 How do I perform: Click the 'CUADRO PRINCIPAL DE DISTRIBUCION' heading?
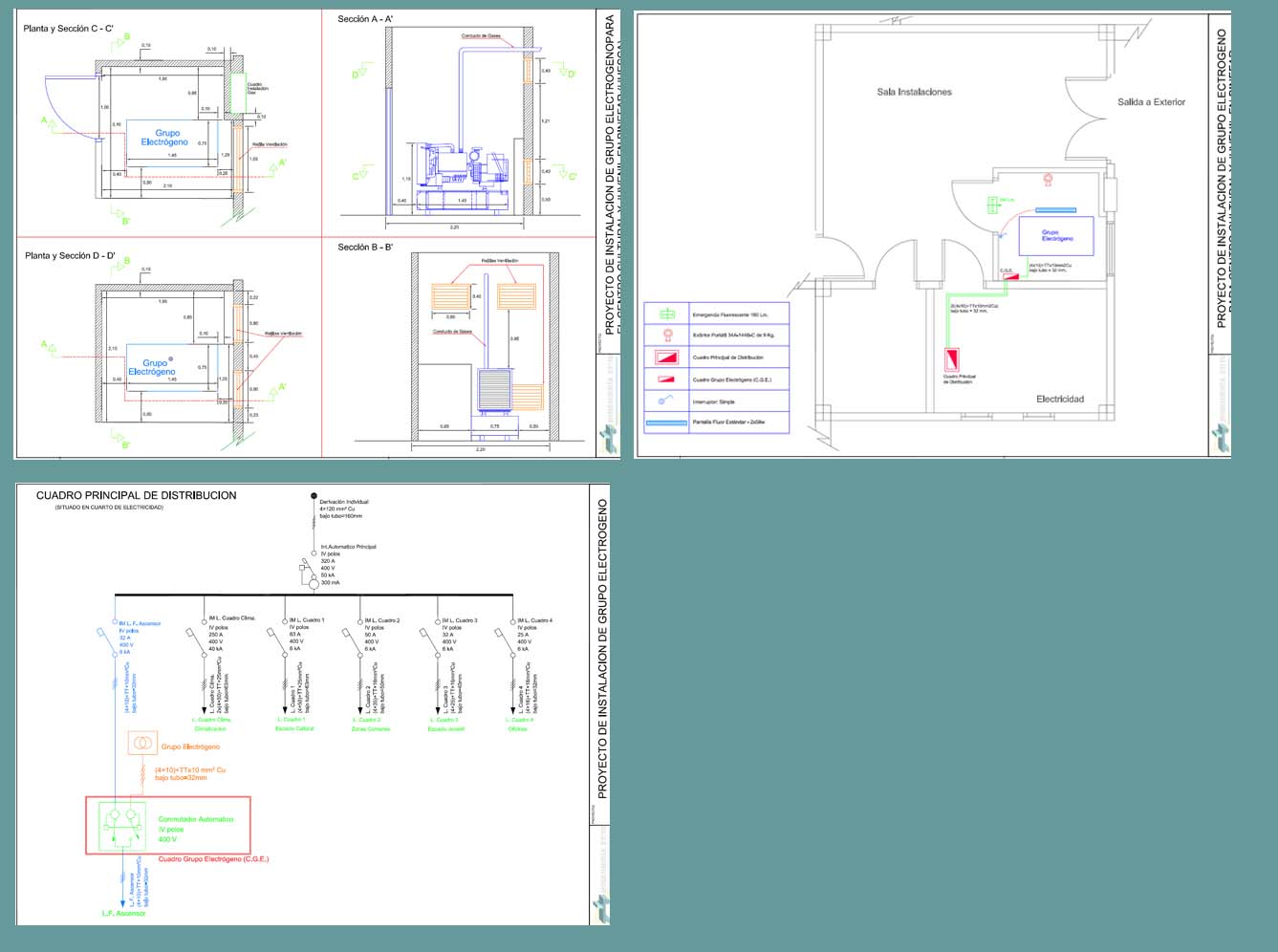[136, 495]
